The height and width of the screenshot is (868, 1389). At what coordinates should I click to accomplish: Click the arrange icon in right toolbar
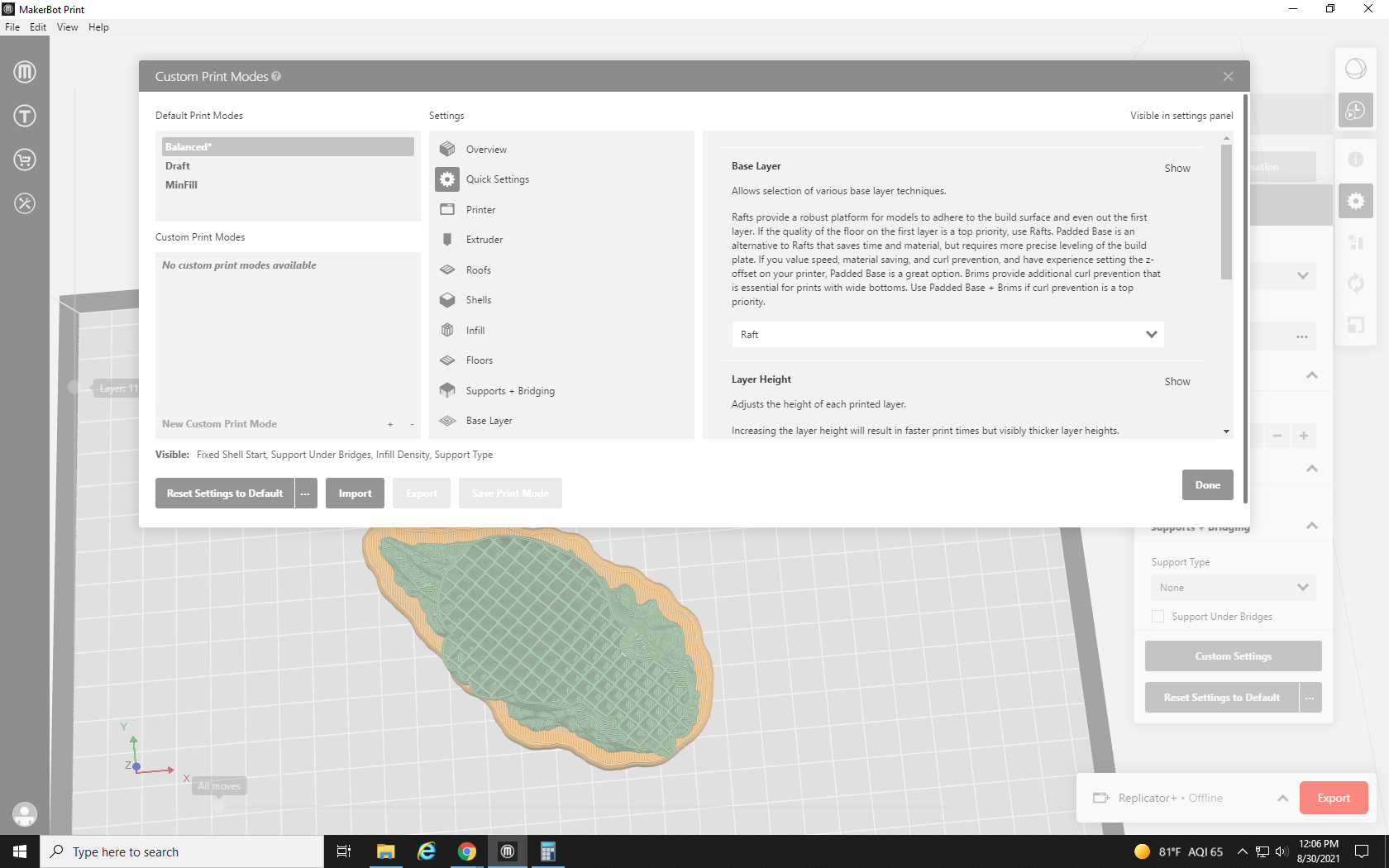click(1356, 242)
